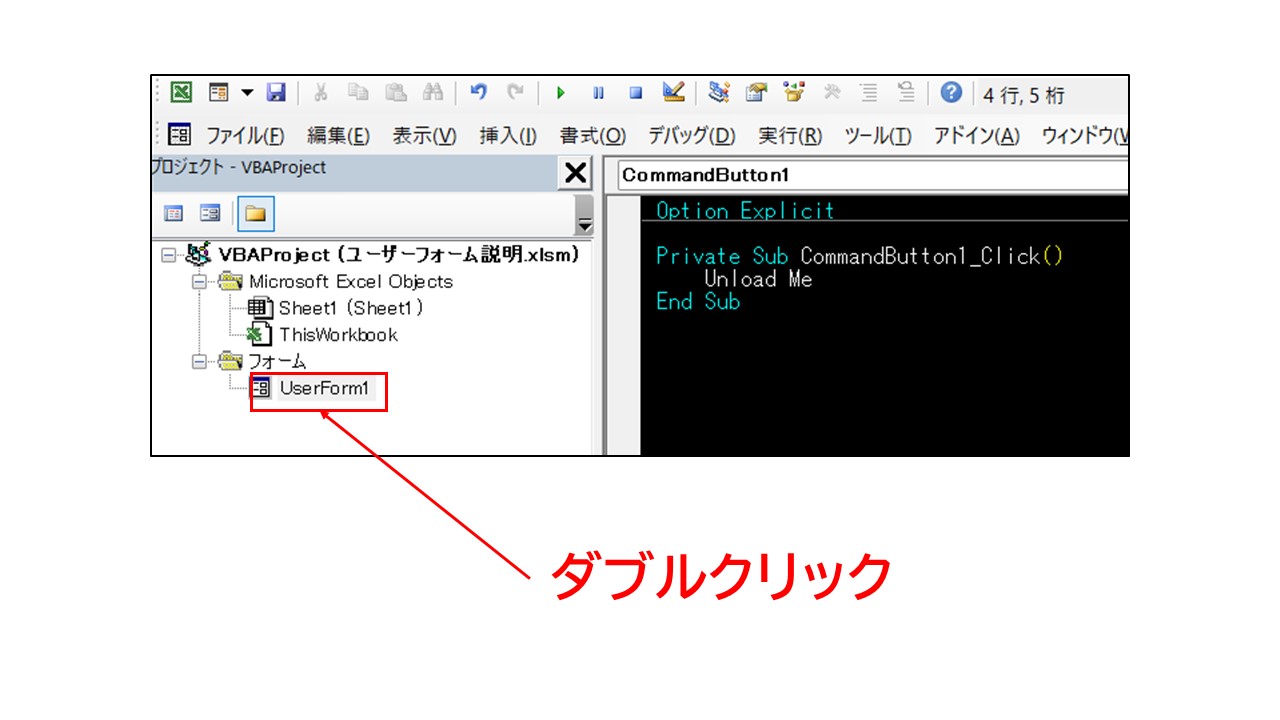The height and width of the screenshot is (720, 1280).
Task: Open the 表示(V) menu
Action: pyautogui.click(x=424, y=136)
